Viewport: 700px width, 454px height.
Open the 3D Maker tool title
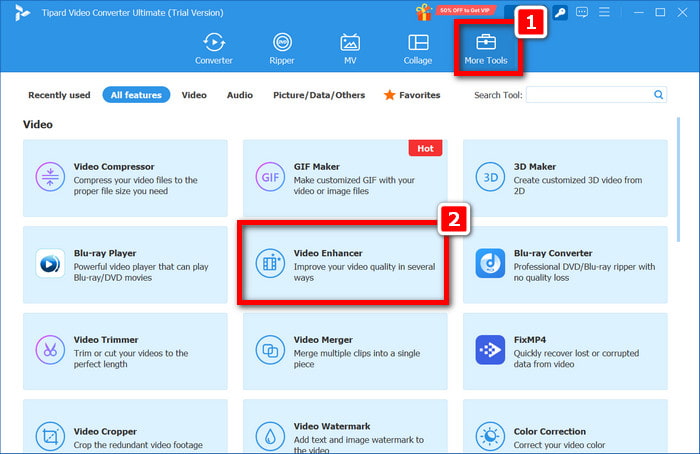point(535,167)
